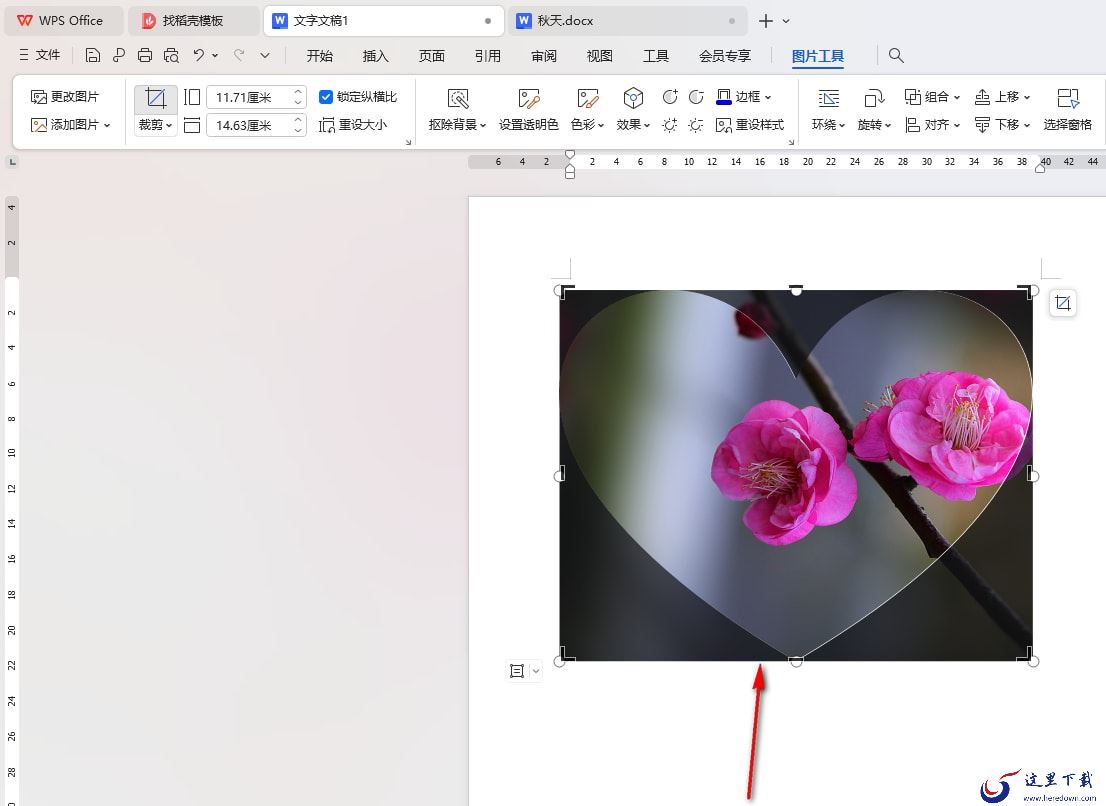This screenshot has width=1106, height=806.
Task: Open Print Preview from quick toolbar
Action: [x=171, y=55]
